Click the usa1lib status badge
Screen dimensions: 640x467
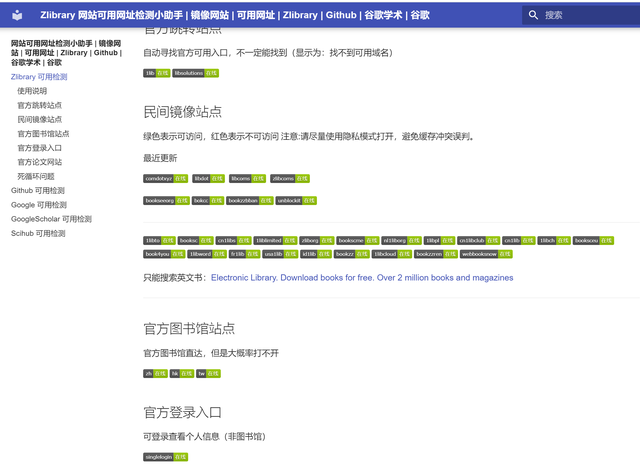click(x=280, y=254)
